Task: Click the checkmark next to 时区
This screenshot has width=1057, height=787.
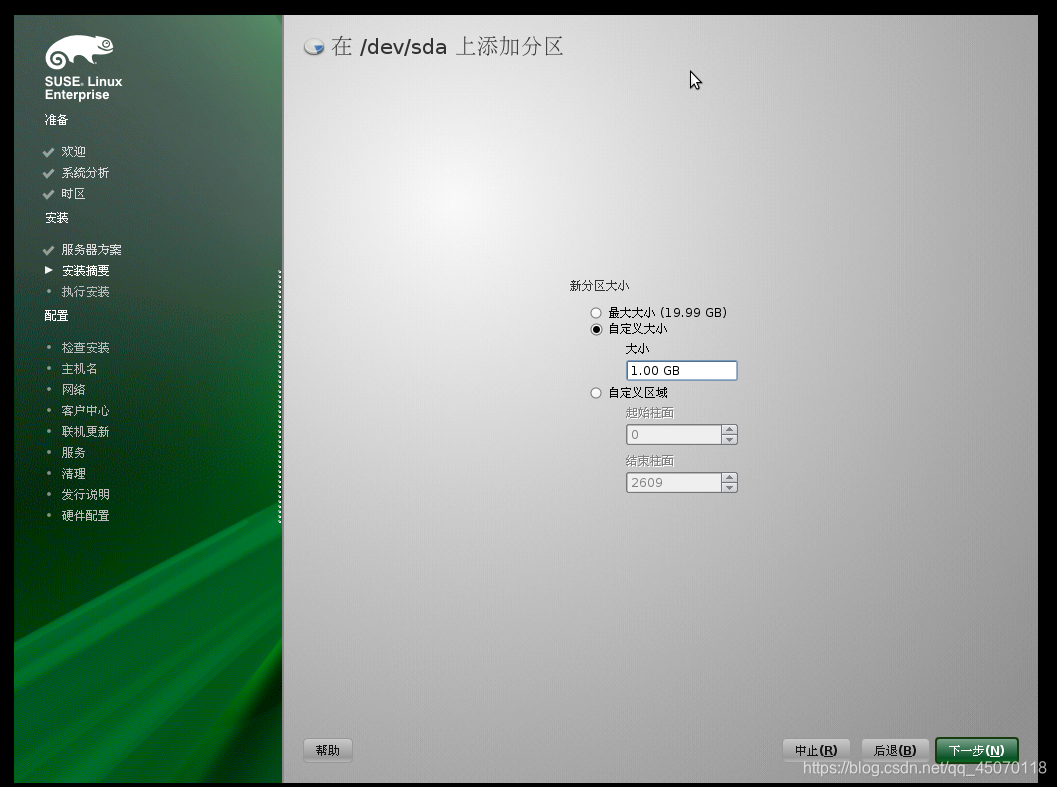Action: (48, 194)
